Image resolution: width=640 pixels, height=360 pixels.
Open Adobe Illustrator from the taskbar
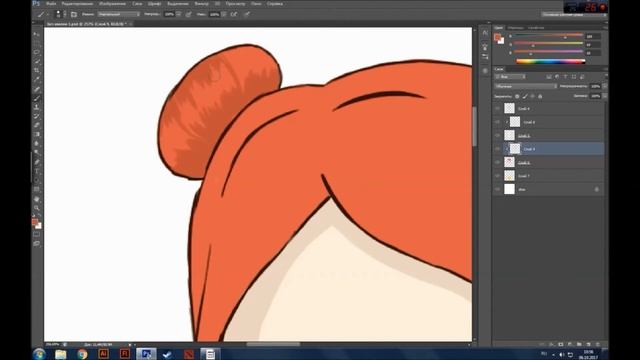point(103,354)
